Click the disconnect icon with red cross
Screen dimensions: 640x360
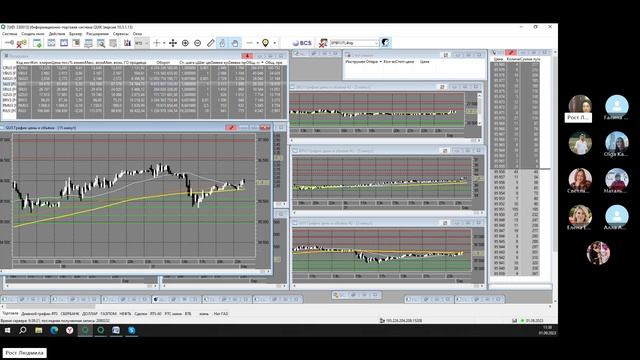[x=21, y=43]
